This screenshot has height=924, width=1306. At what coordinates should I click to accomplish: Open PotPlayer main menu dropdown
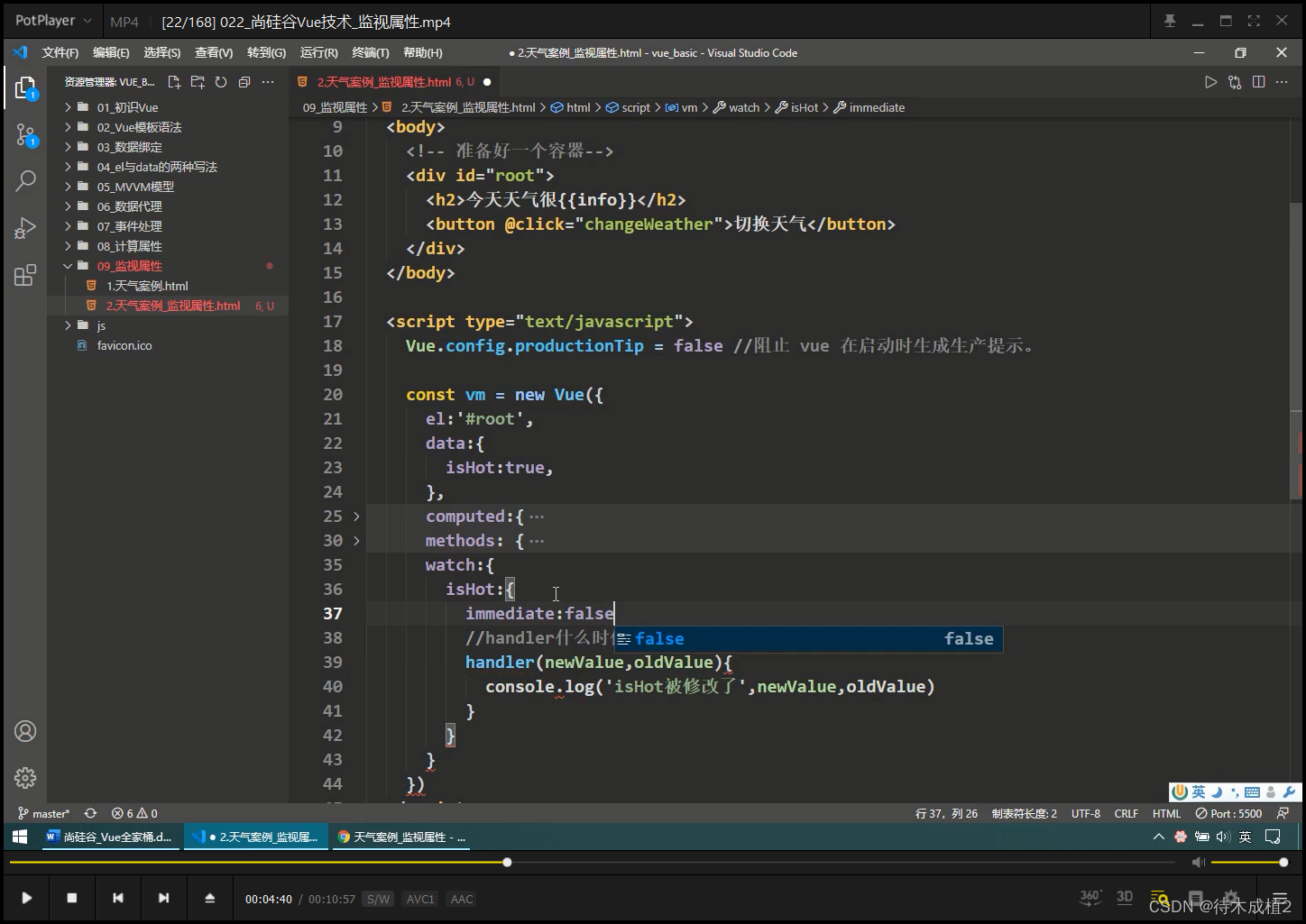click(x=53, y=21)
